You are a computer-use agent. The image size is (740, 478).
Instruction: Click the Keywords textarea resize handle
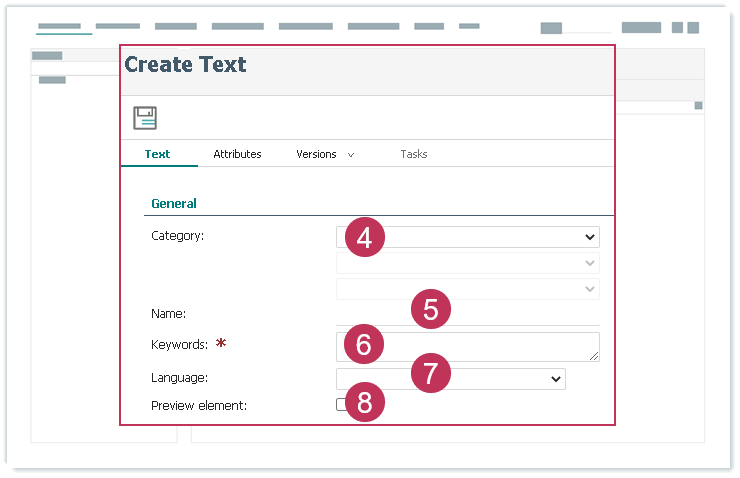(594, 356)
